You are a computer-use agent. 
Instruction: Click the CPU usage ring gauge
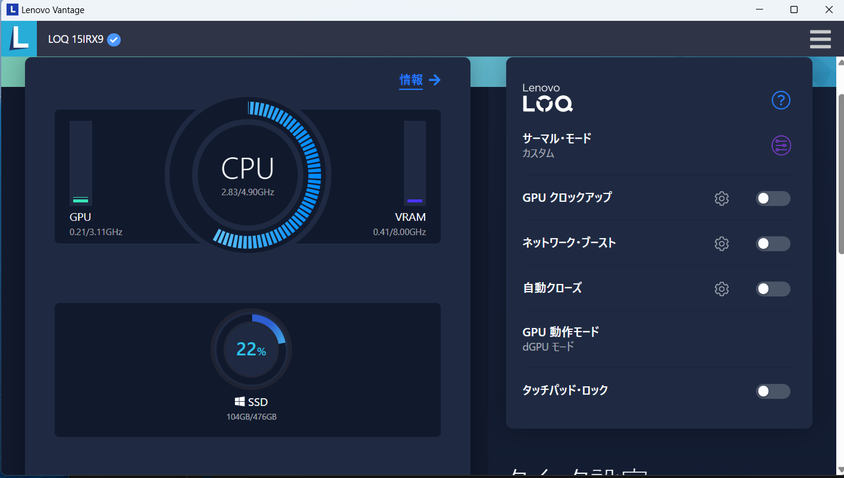248,175
